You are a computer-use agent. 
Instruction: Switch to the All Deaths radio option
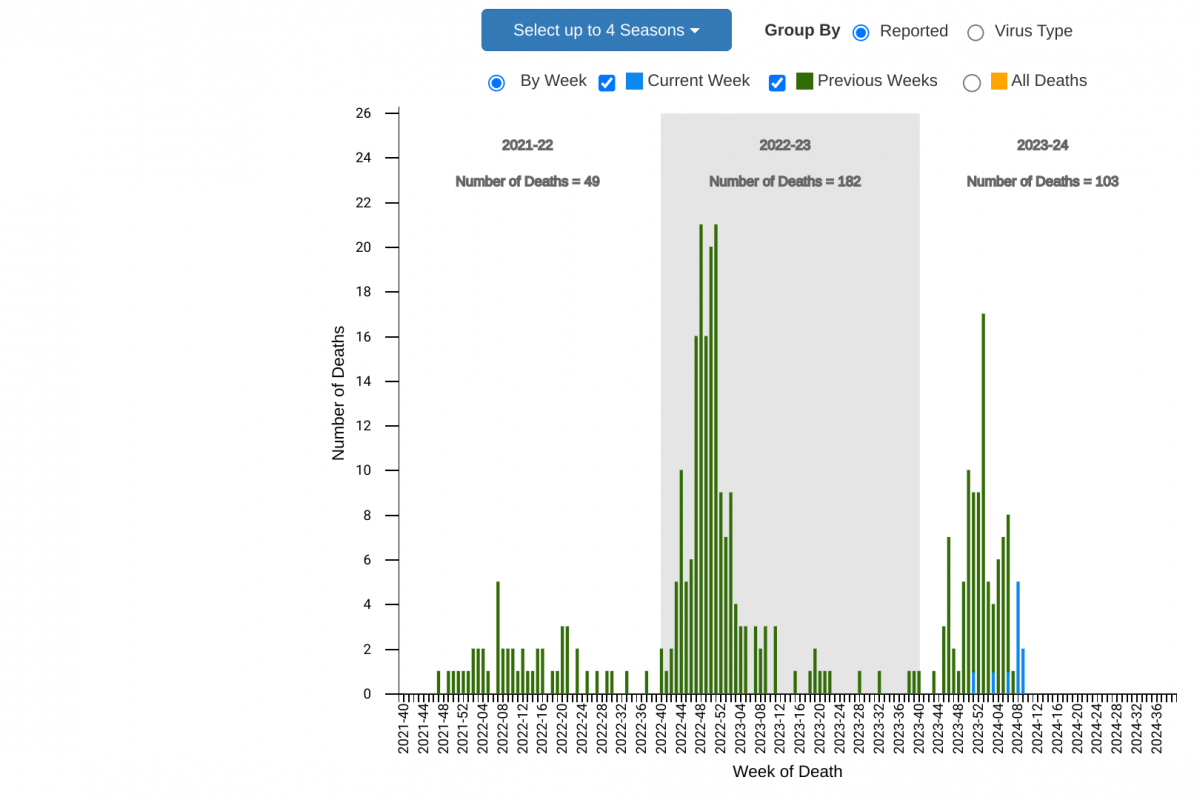click(971, 82)
